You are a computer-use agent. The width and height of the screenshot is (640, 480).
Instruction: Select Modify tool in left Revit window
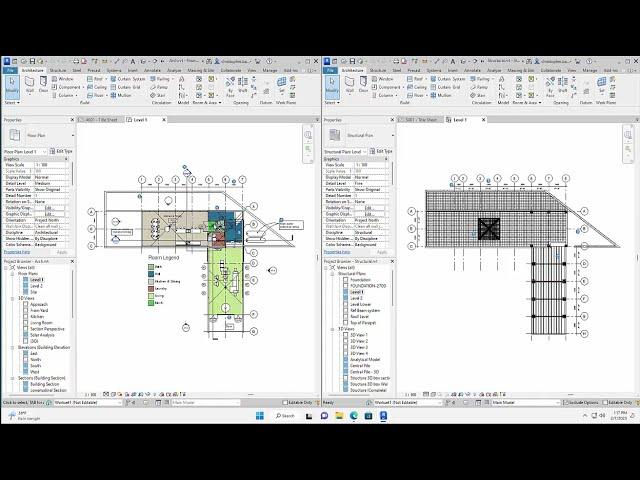[x=12, y=87]
